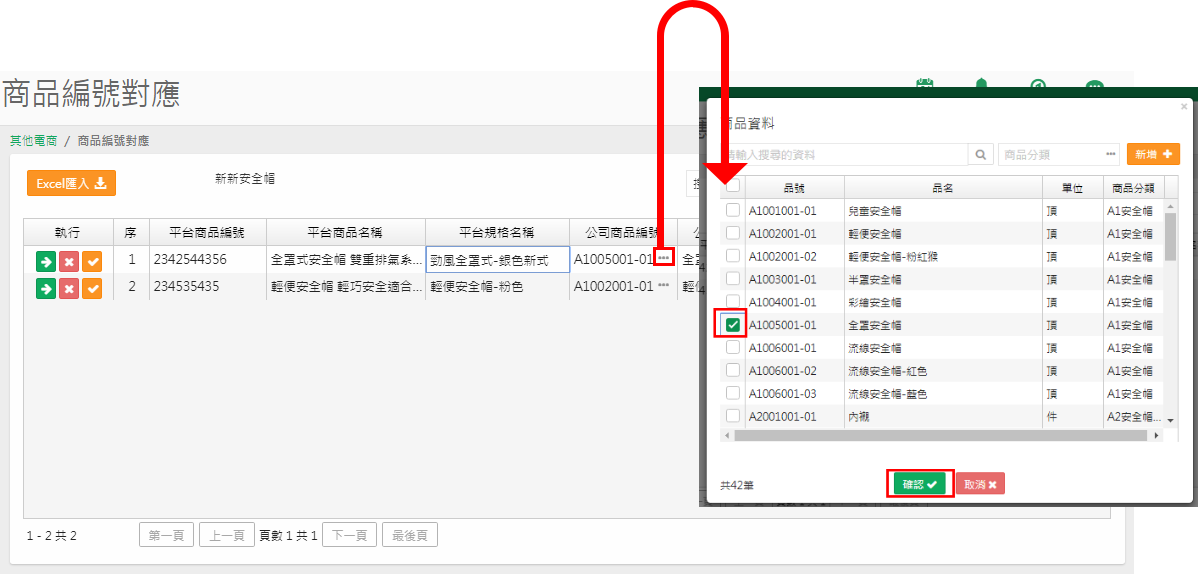This screenshot has height=575, width=1198.
Task: Uncheck the box for A1005001-01 全罩安全帽
Action: [x=733, y=325]
